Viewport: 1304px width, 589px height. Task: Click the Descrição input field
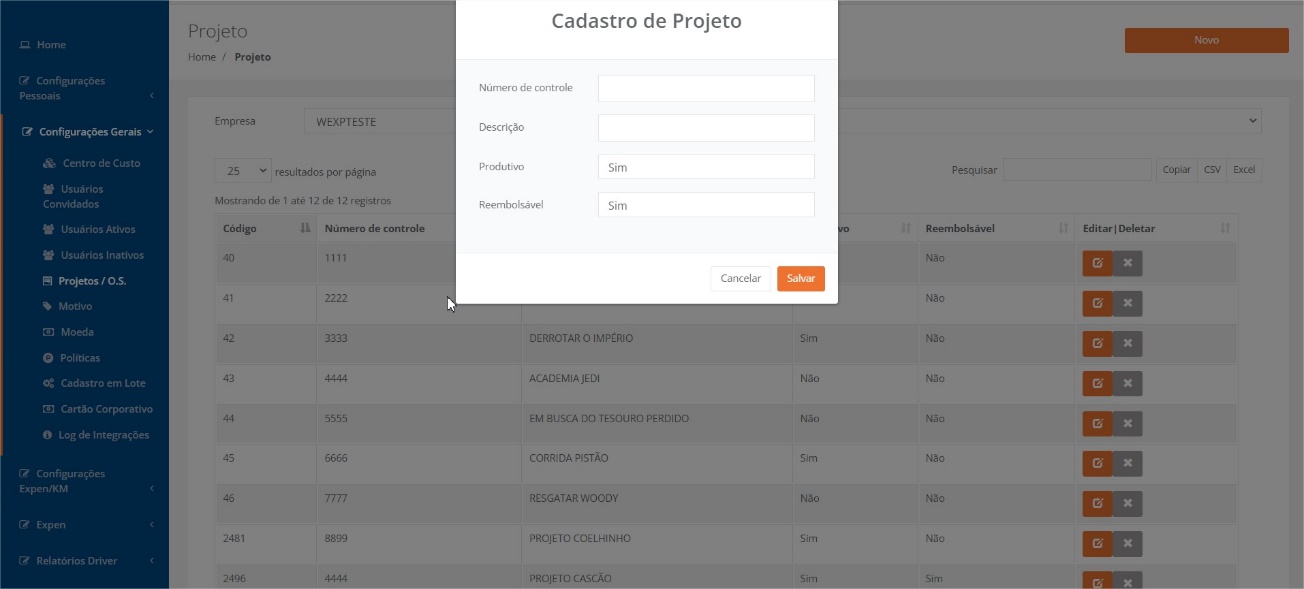click(706, 128)
